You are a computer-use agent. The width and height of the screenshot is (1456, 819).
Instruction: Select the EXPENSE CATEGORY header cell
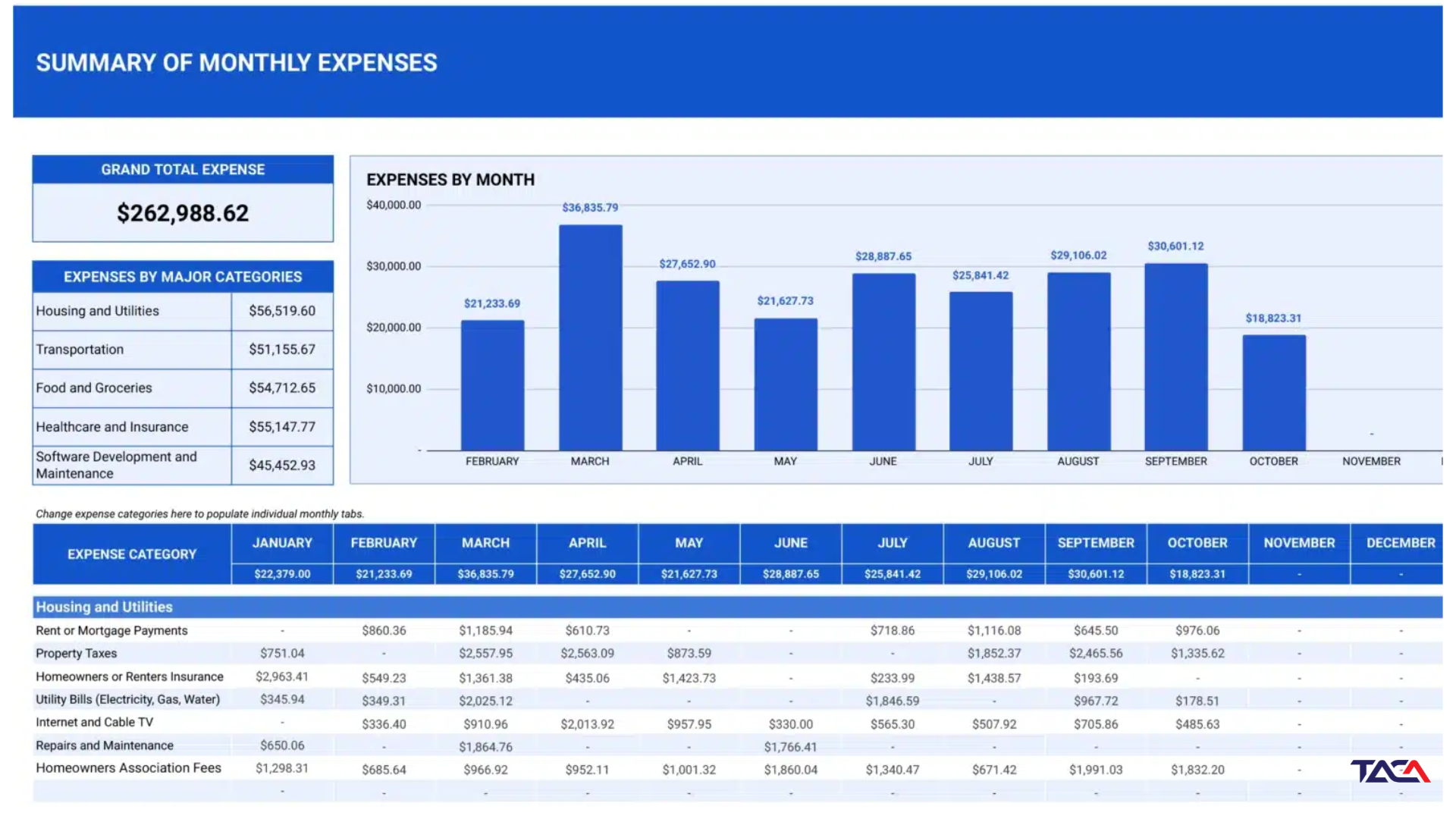[x=132, y=554]
